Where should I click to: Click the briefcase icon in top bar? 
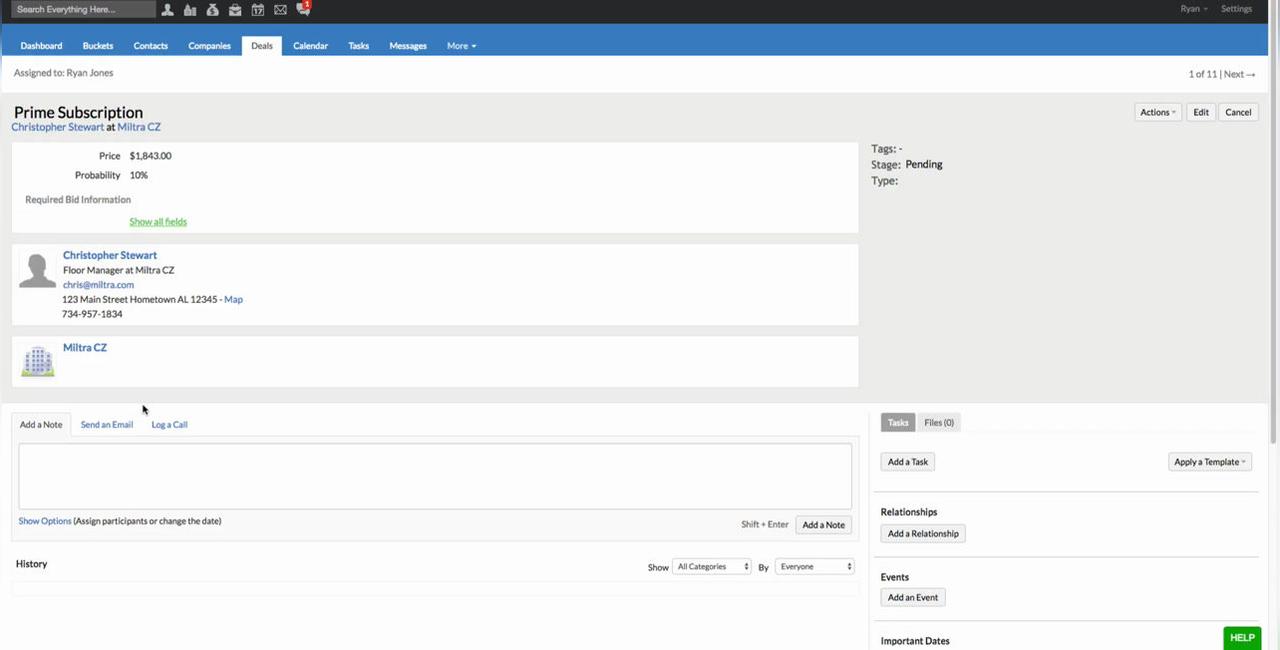235,10
